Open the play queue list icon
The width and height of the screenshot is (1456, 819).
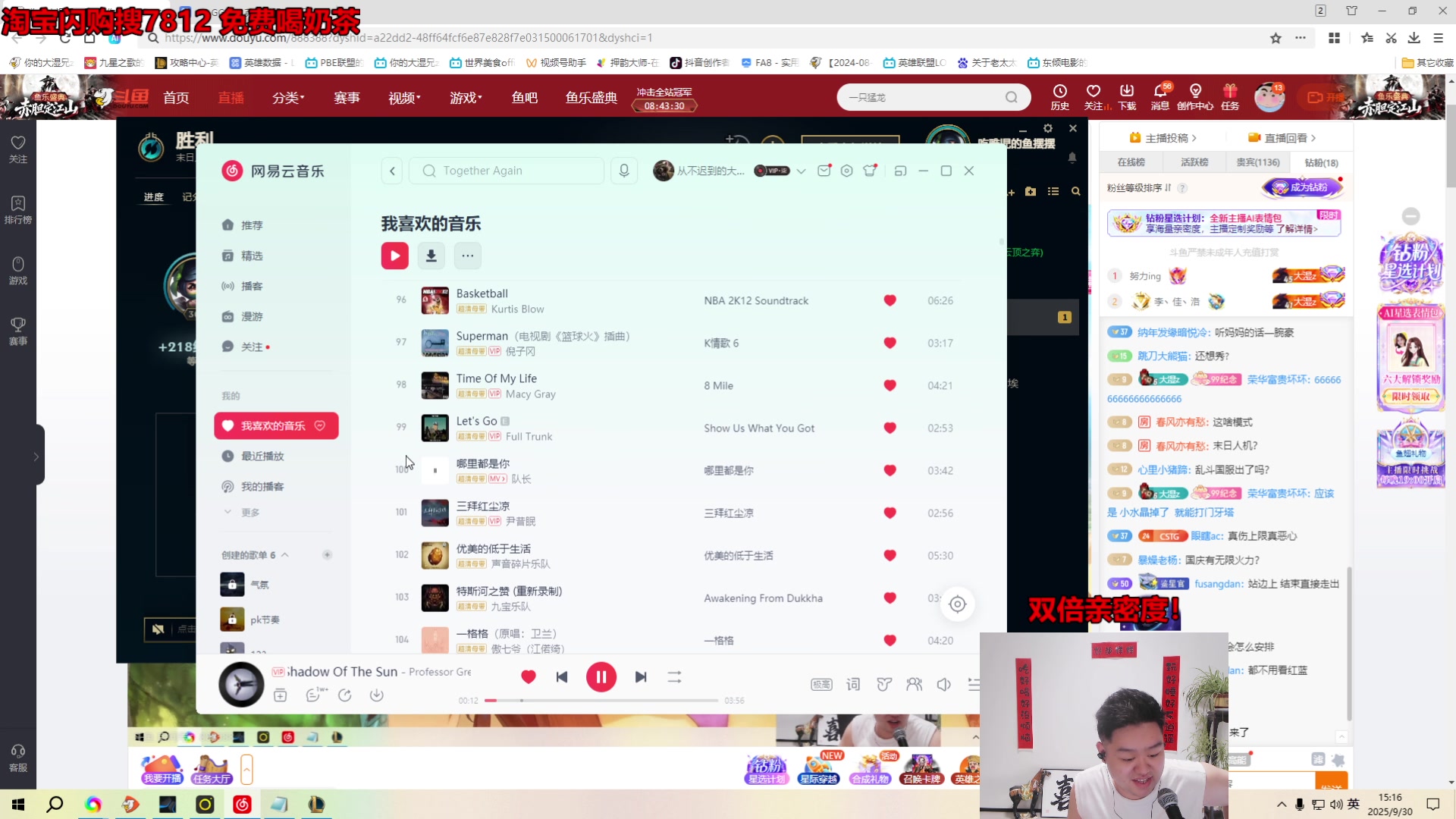coord(973,684)
